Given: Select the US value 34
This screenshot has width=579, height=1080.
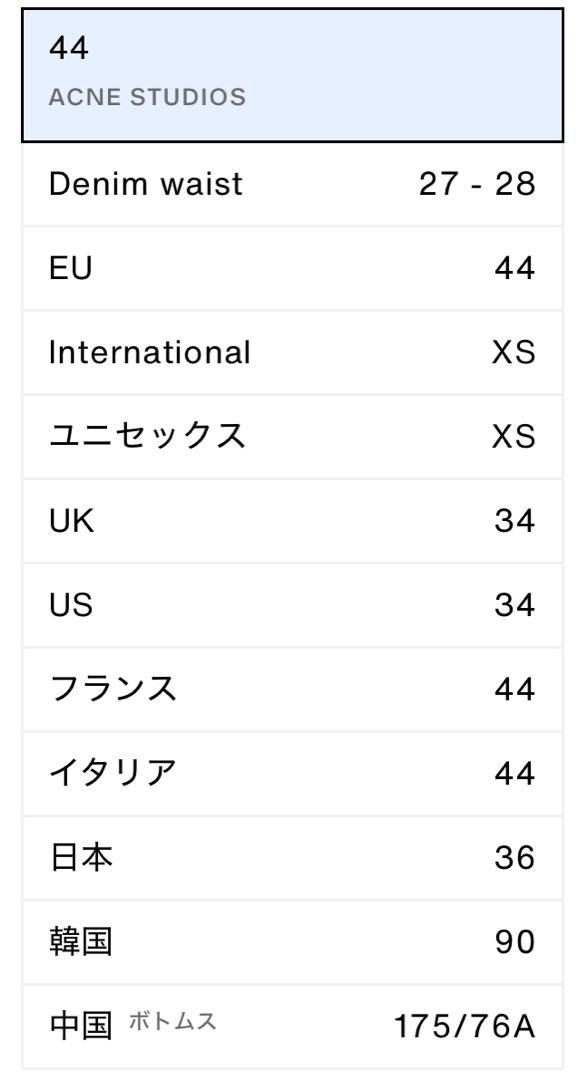Looking at the screenshot, I should (514, 604).
